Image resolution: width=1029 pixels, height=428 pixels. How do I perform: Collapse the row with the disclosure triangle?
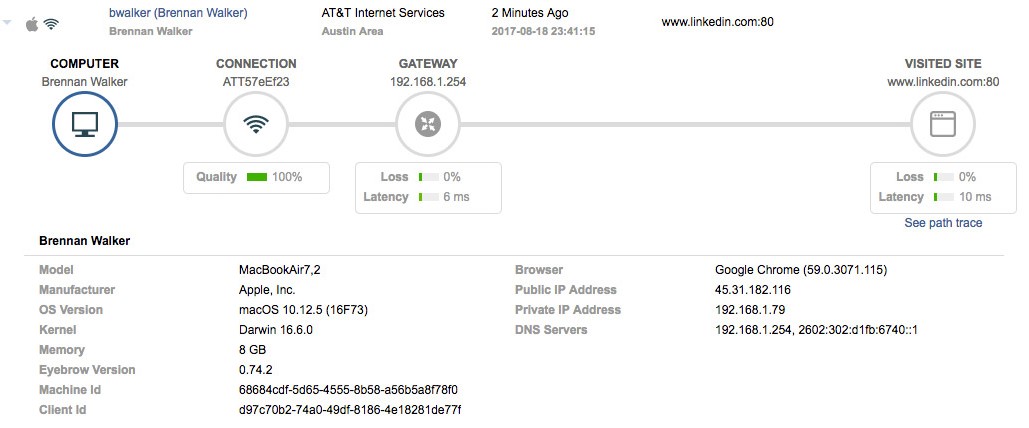pos(7,22)
